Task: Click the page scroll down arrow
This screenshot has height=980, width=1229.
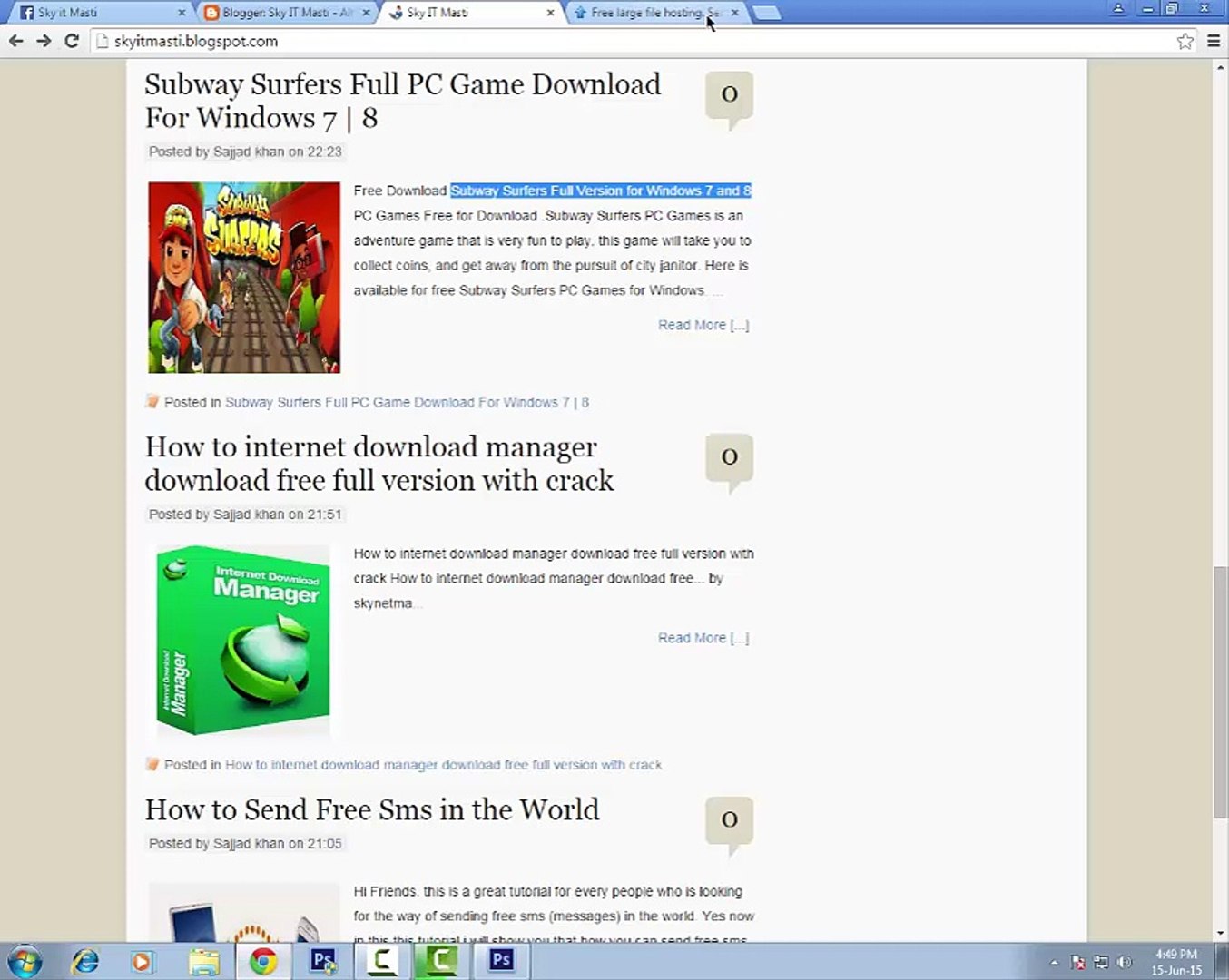Action: pyautogui.click(x=1221, y=934)
